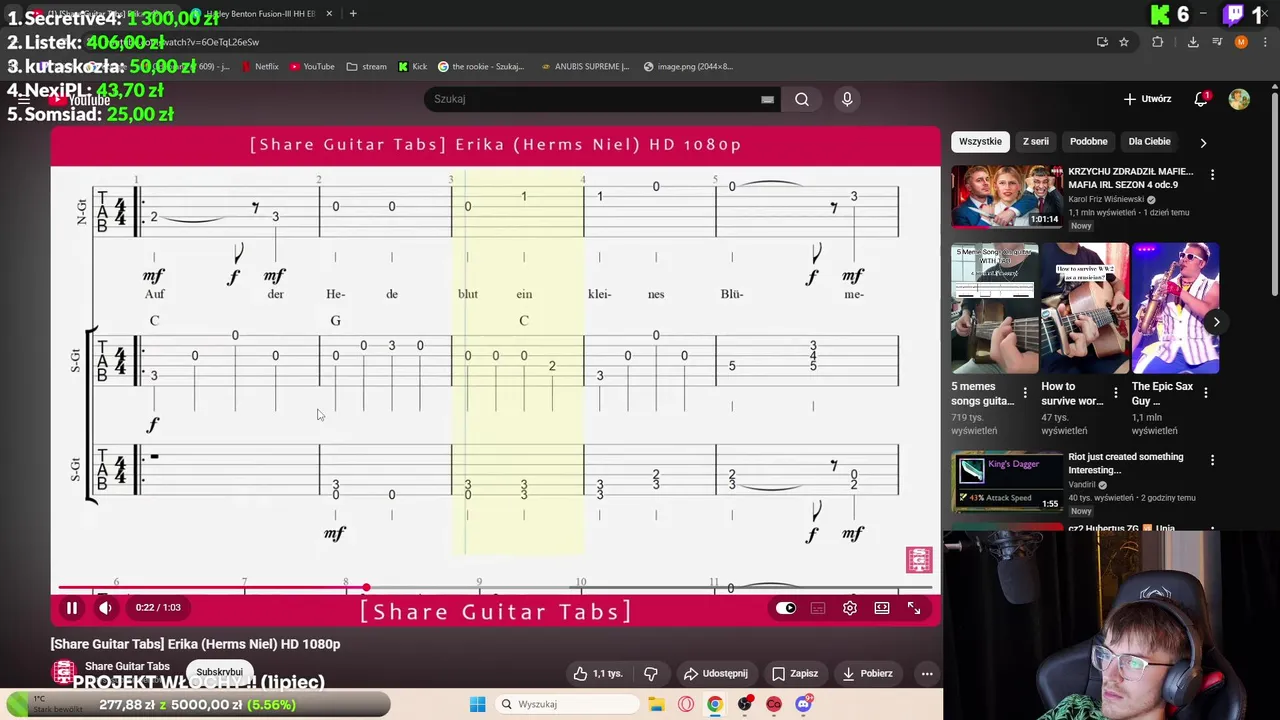Viewport: 1280px width, 720px height.
Task: Open the Share Guitar Tabs channel name link
Action: 127,666
